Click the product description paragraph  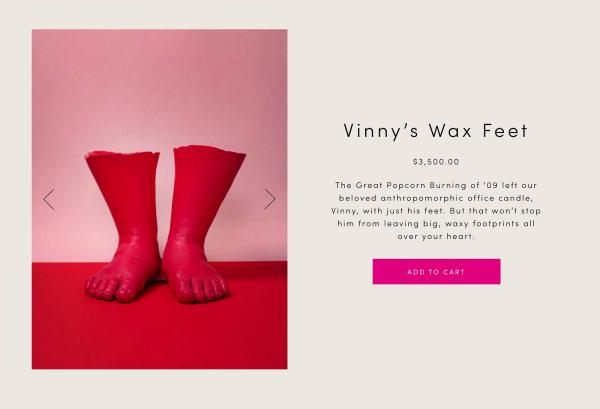click(x=436, y=210)
